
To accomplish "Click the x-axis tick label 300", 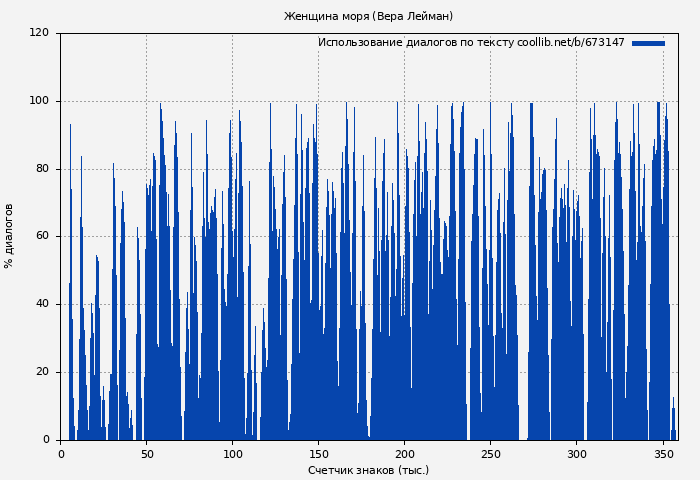I will [576, 454].
